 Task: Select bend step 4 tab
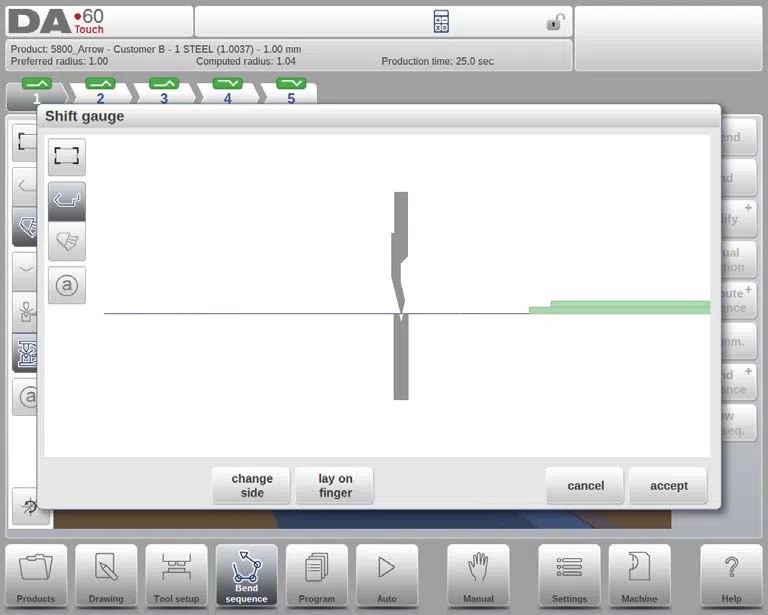tap(228, 93)
